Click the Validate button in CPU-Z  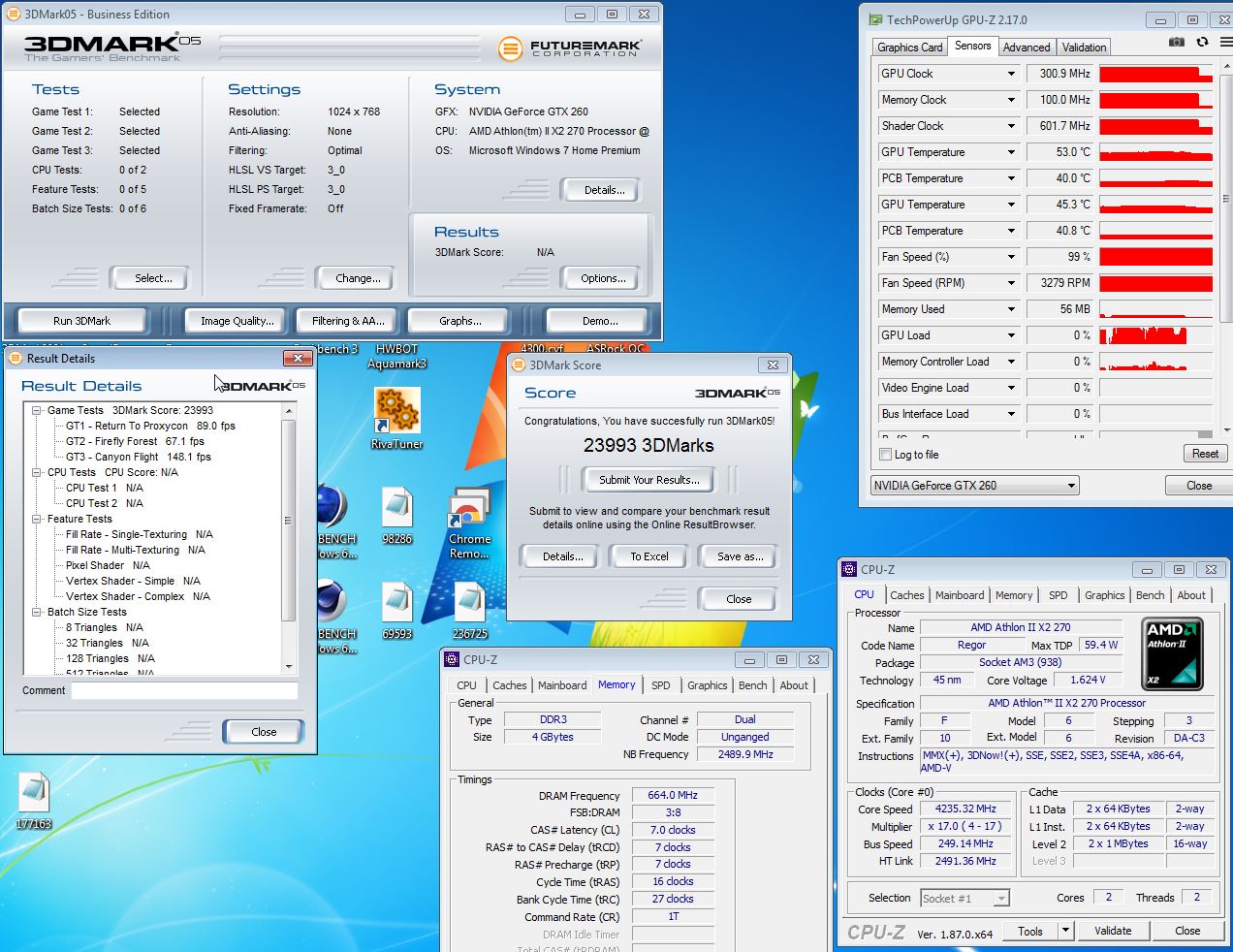point(1113,931)
